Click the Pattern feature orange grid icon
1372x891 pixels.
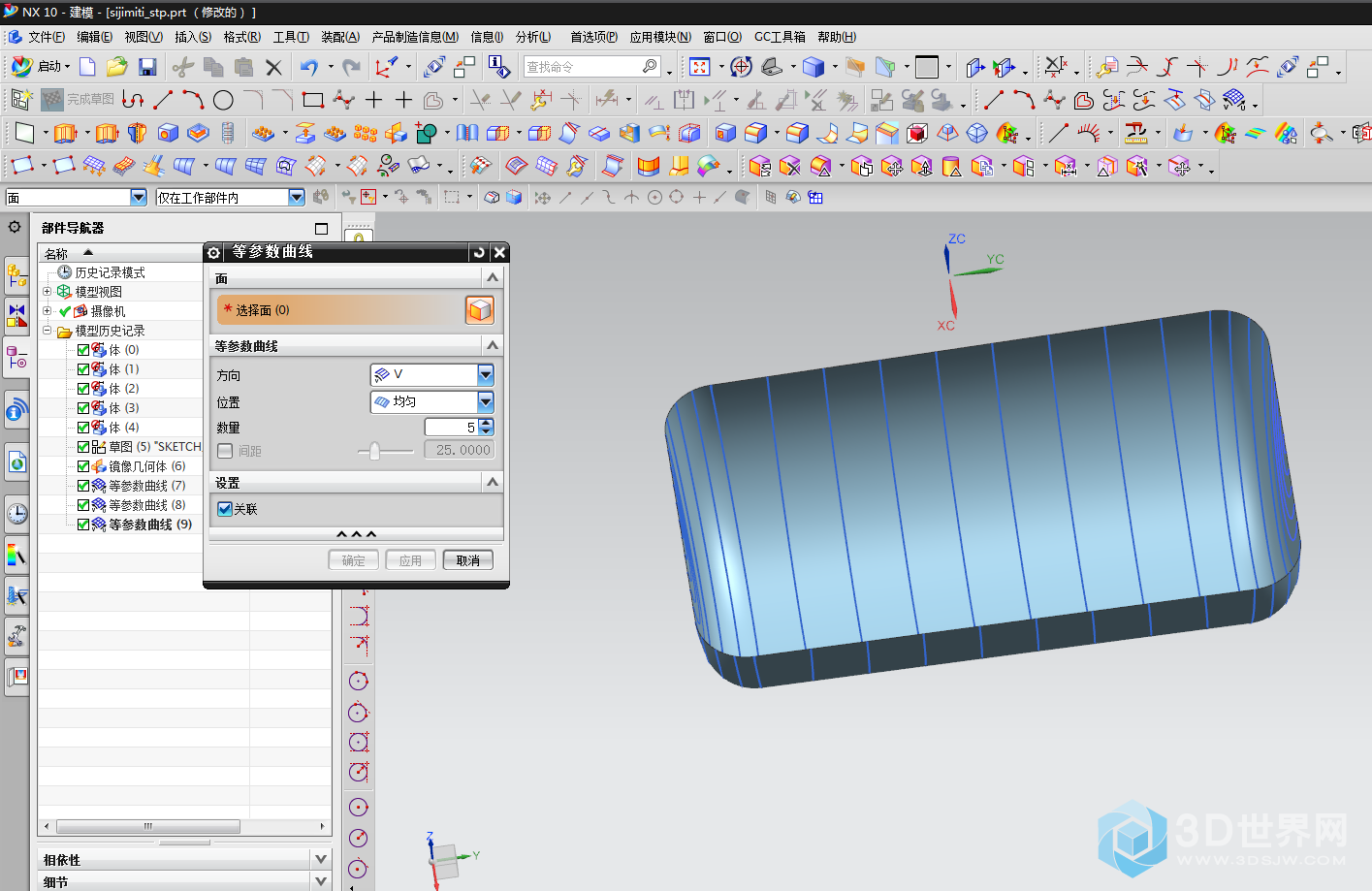point(366,133)
